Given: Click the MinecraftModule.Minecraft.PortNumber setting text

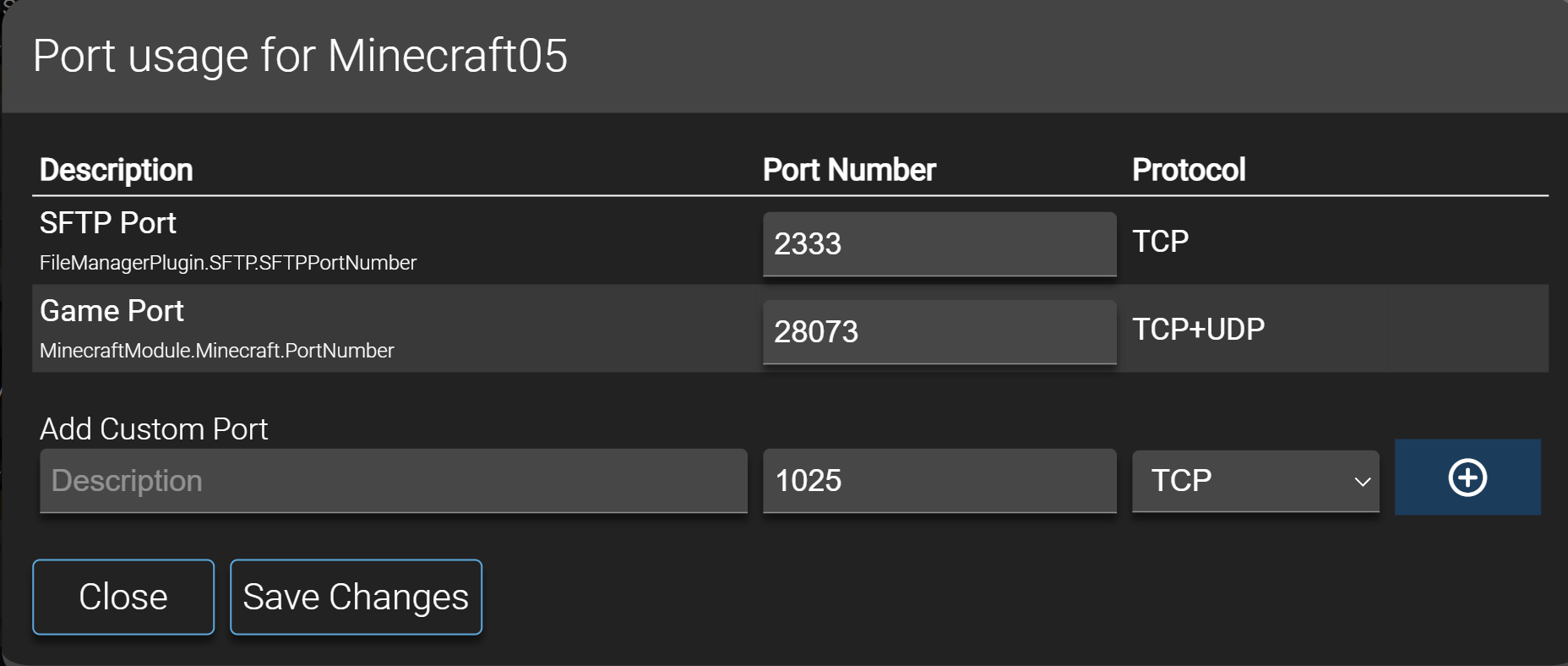Looking at the screenshot, I should [217, 351].
